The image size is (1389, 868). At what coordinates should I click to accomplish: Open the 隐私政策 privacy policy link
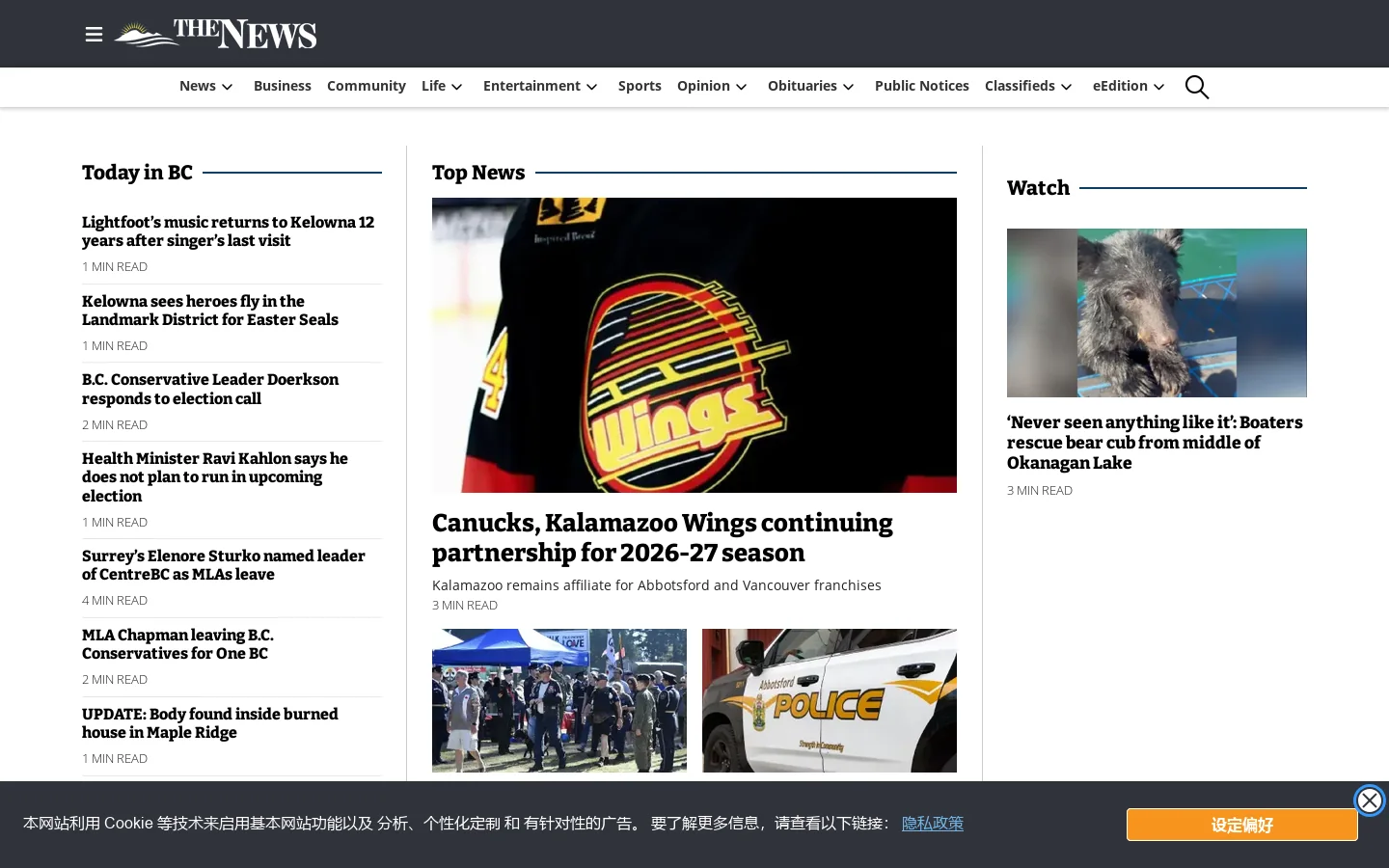click(x=933, y=823)
